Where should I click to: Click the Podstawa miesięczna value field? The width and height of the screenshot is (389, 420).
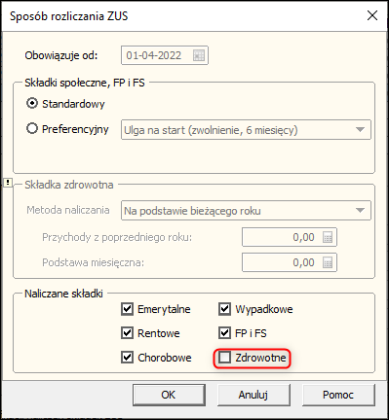pyautogui.click(x=289, y=263)
